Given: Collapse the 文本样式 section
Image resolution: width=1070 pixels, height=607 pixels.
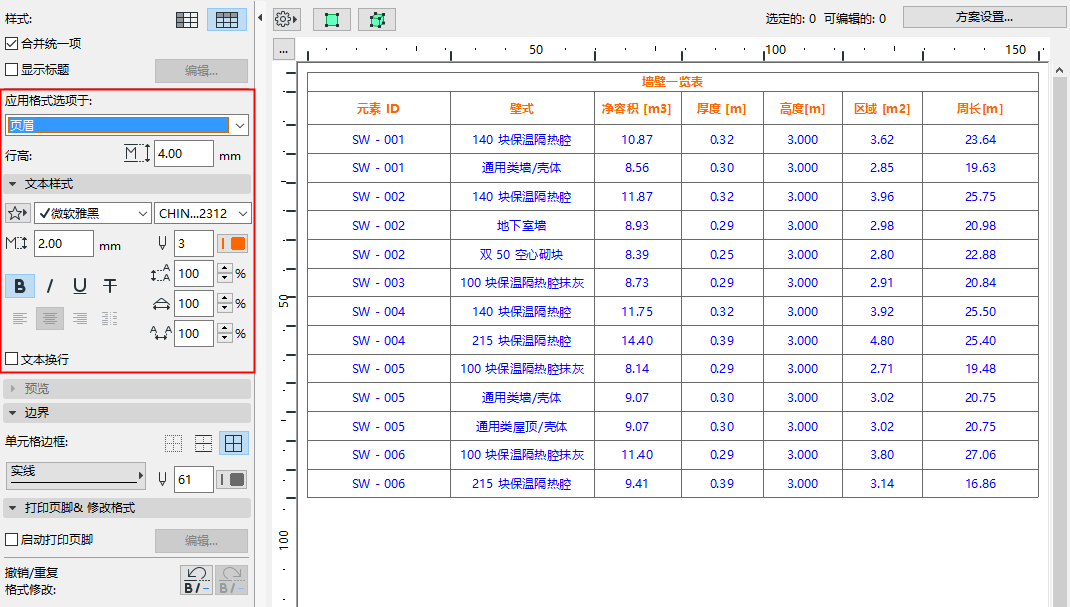Looking at the screenshot, I should pyautogui.click(x=12, y=184).
